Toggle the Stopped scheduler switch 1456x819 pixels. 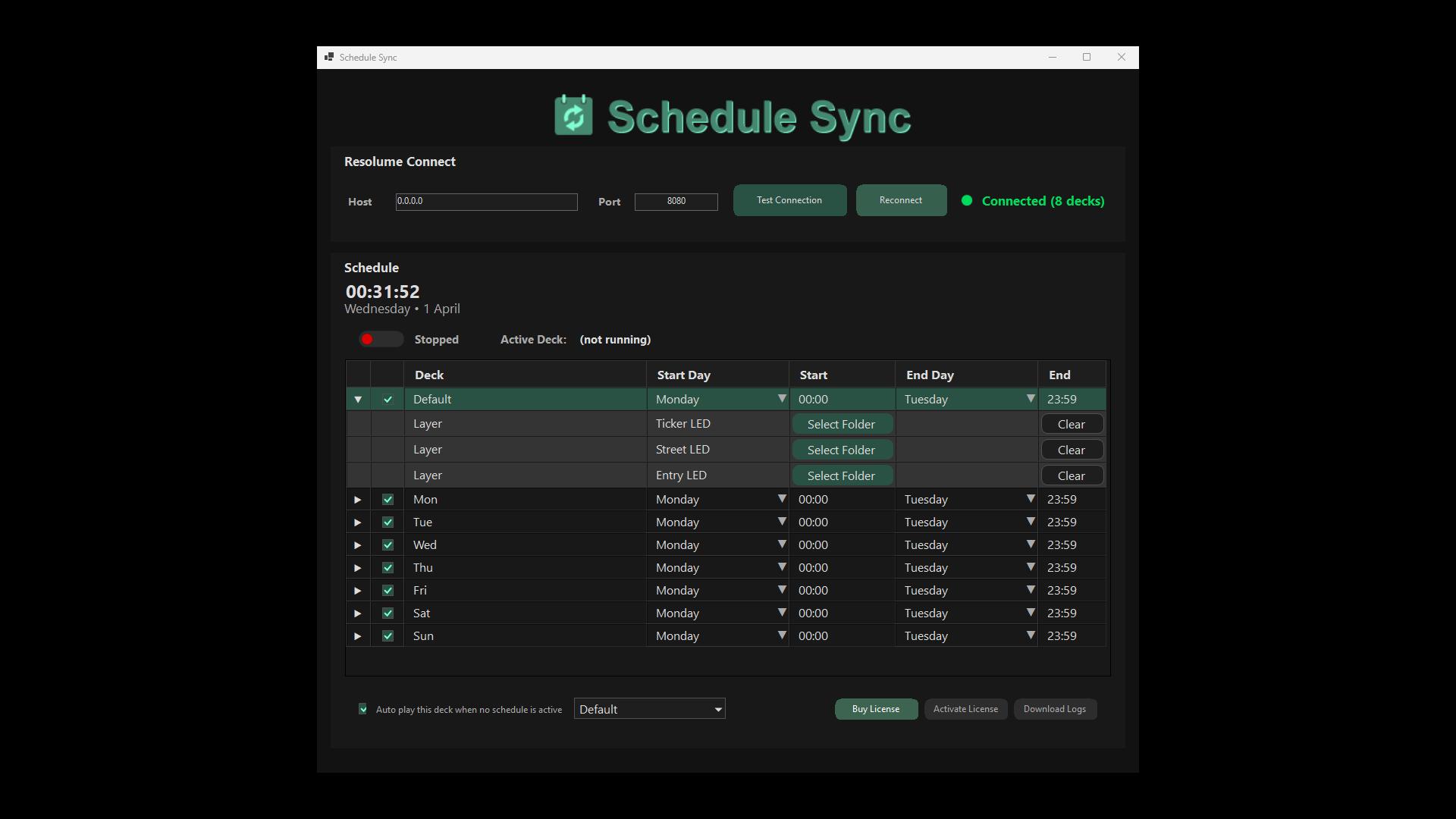coord(381,339)
